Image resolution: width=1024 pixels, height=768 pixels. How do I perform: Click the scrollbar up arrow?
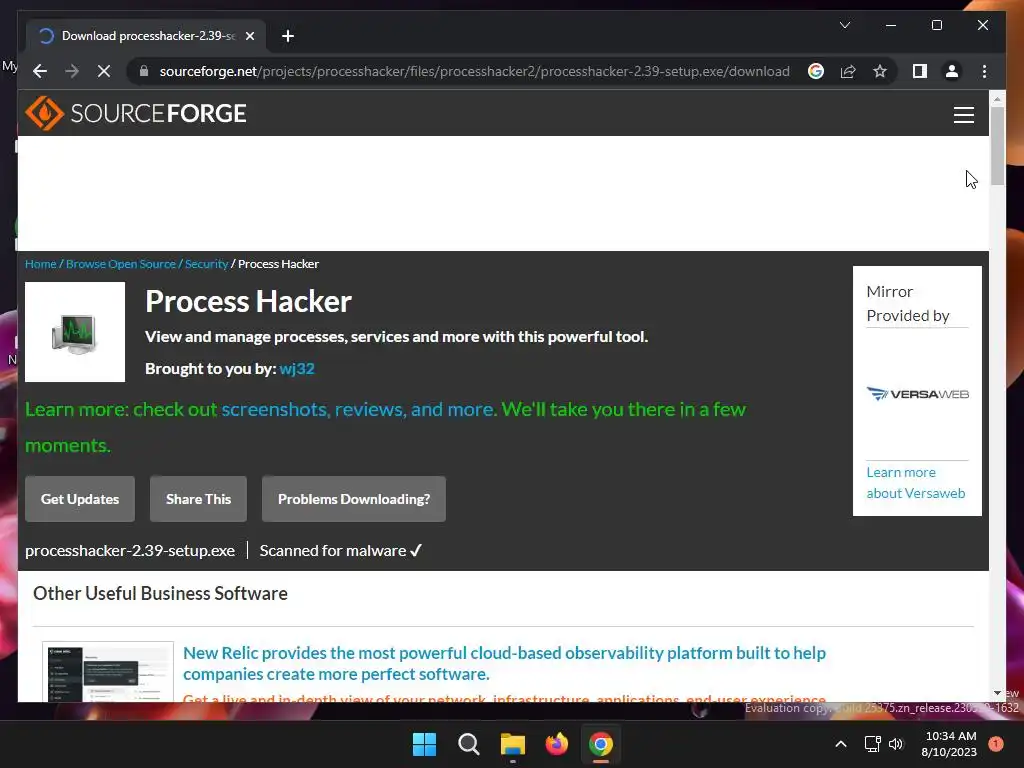point(997,99)
